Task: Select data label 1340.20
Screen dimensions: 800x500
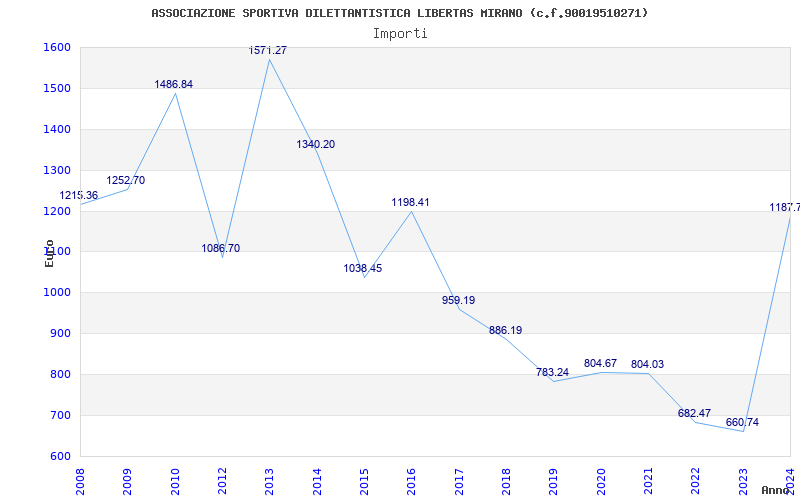Action: [x=315, y=145]
